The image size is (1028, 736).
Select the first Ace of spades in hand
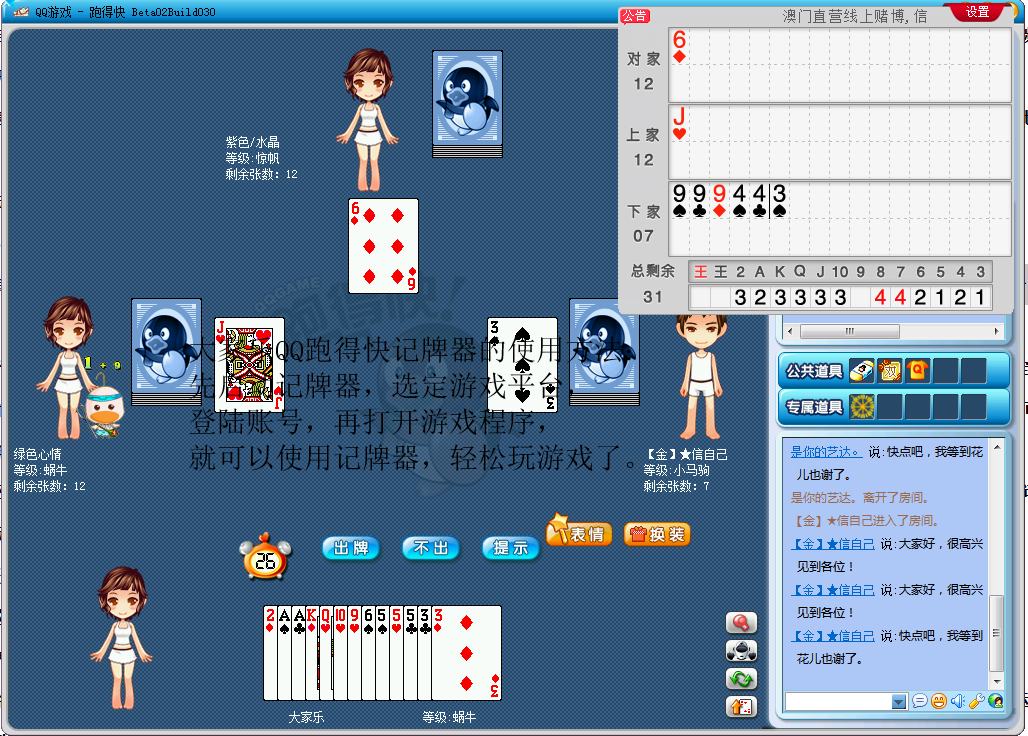[x=284, y=653]
